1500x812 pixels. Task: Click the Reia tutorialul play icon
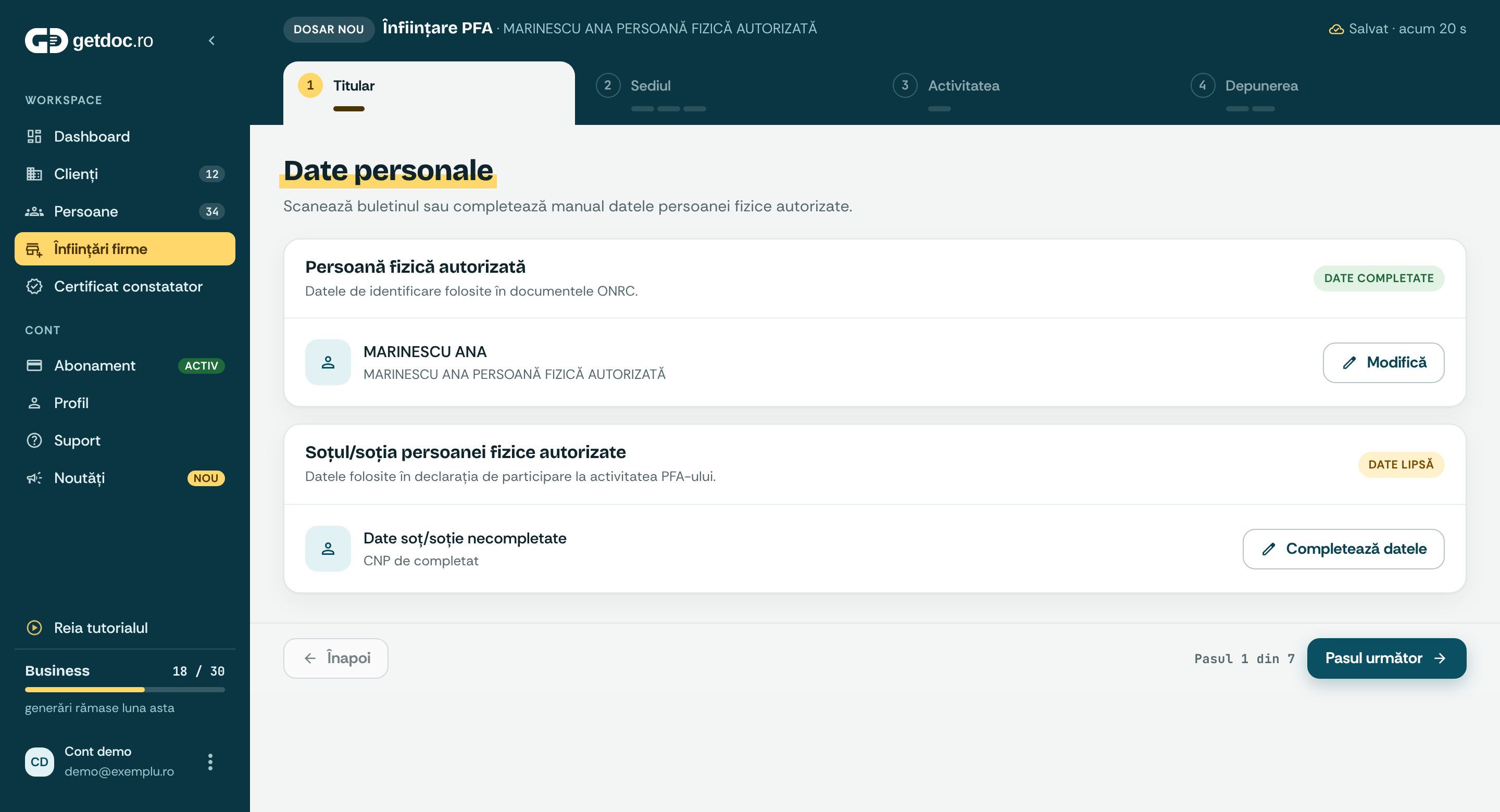pos(34,628)
